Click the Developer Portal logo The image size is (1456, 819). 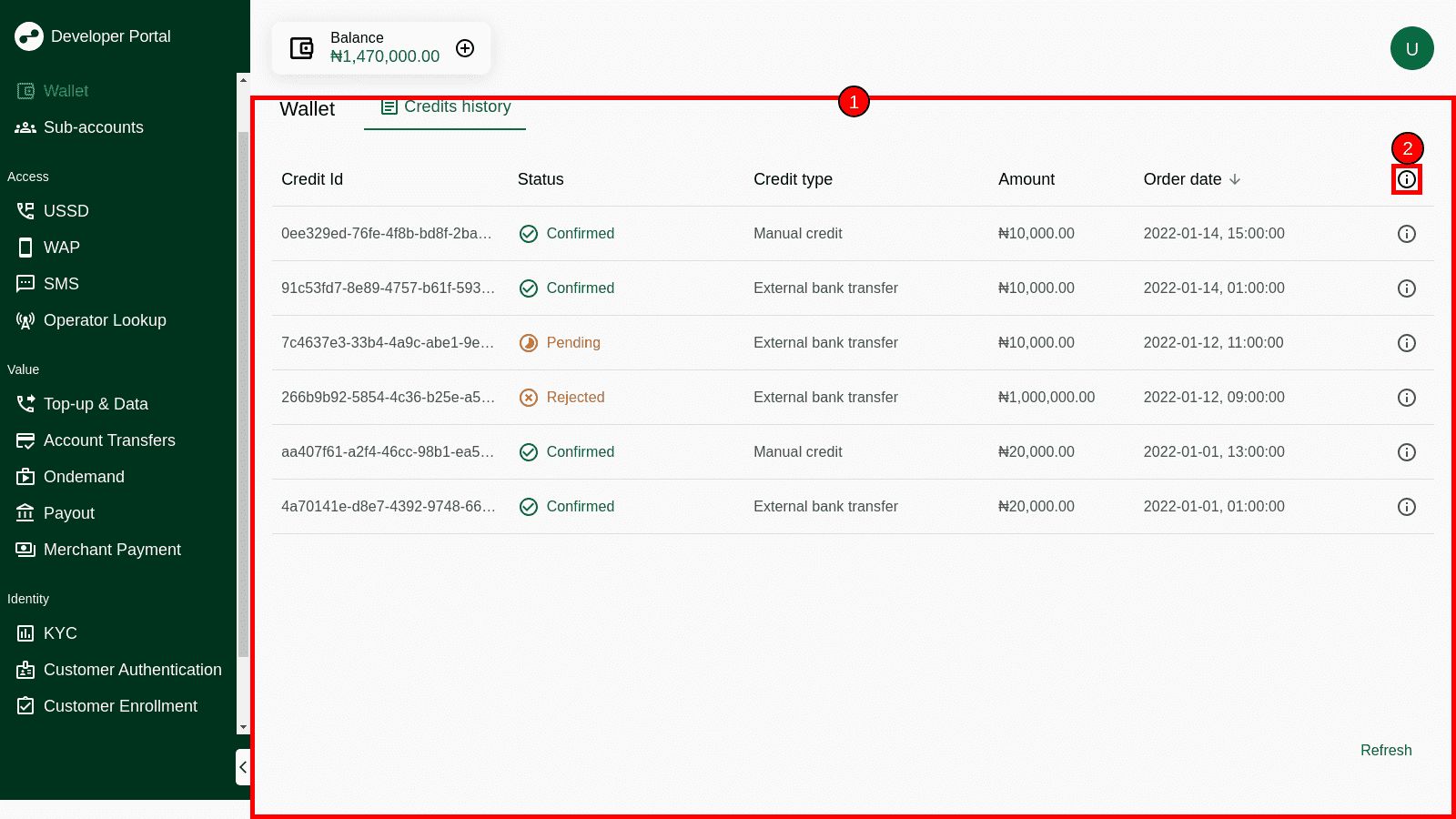coord(29,36)
